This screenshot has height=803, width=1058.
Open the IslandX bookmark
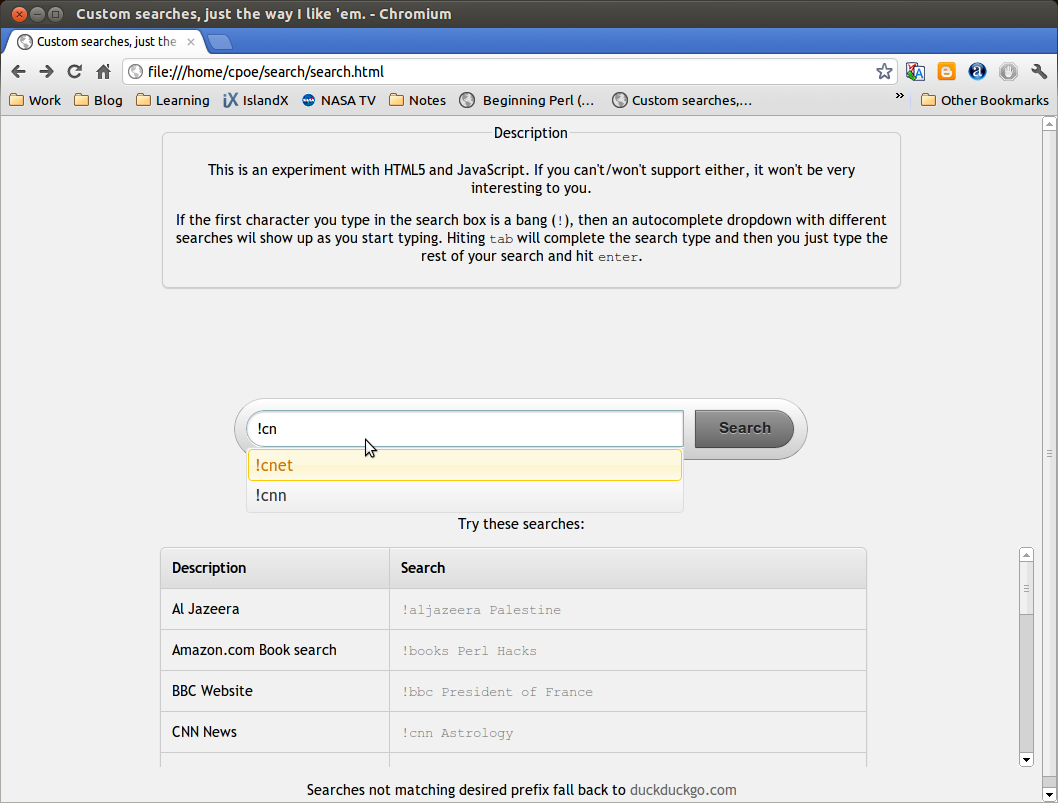256,100
